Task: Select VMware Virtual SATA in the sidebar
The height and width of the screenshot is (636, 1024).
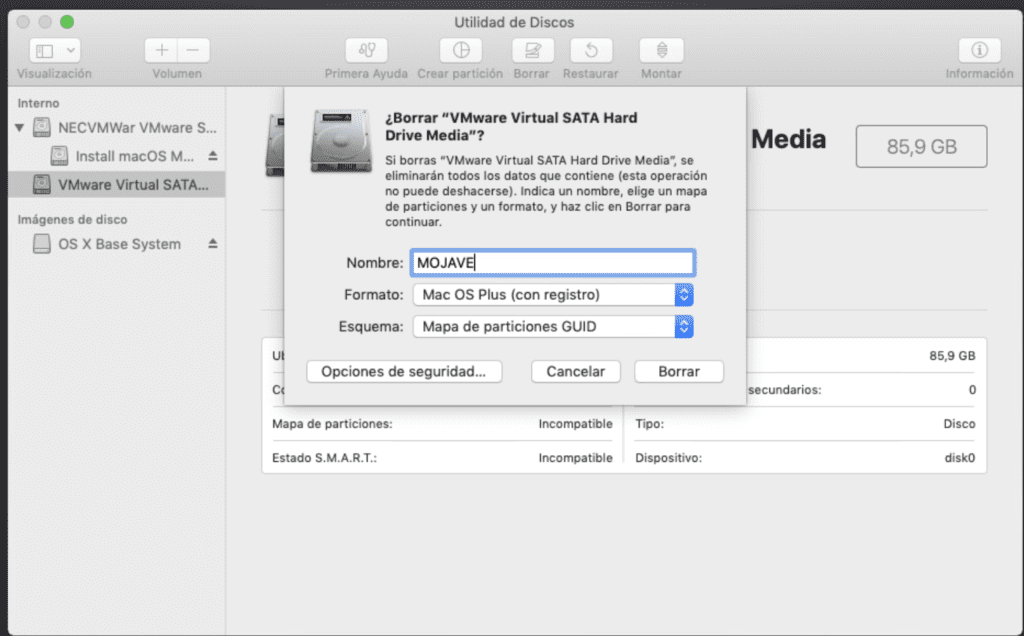Action: (x=110, y=184)
